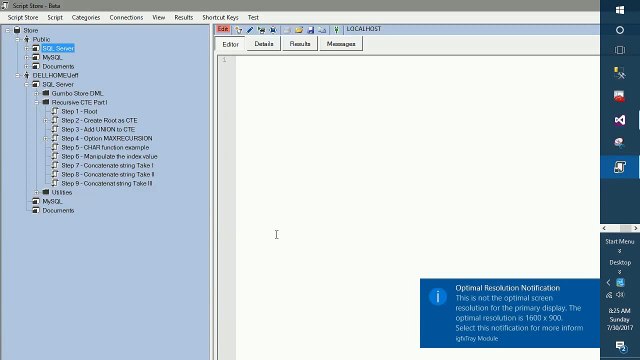Click the Windows Start button
The height and width of the screenshot is (360, 640).
[620, 10]
